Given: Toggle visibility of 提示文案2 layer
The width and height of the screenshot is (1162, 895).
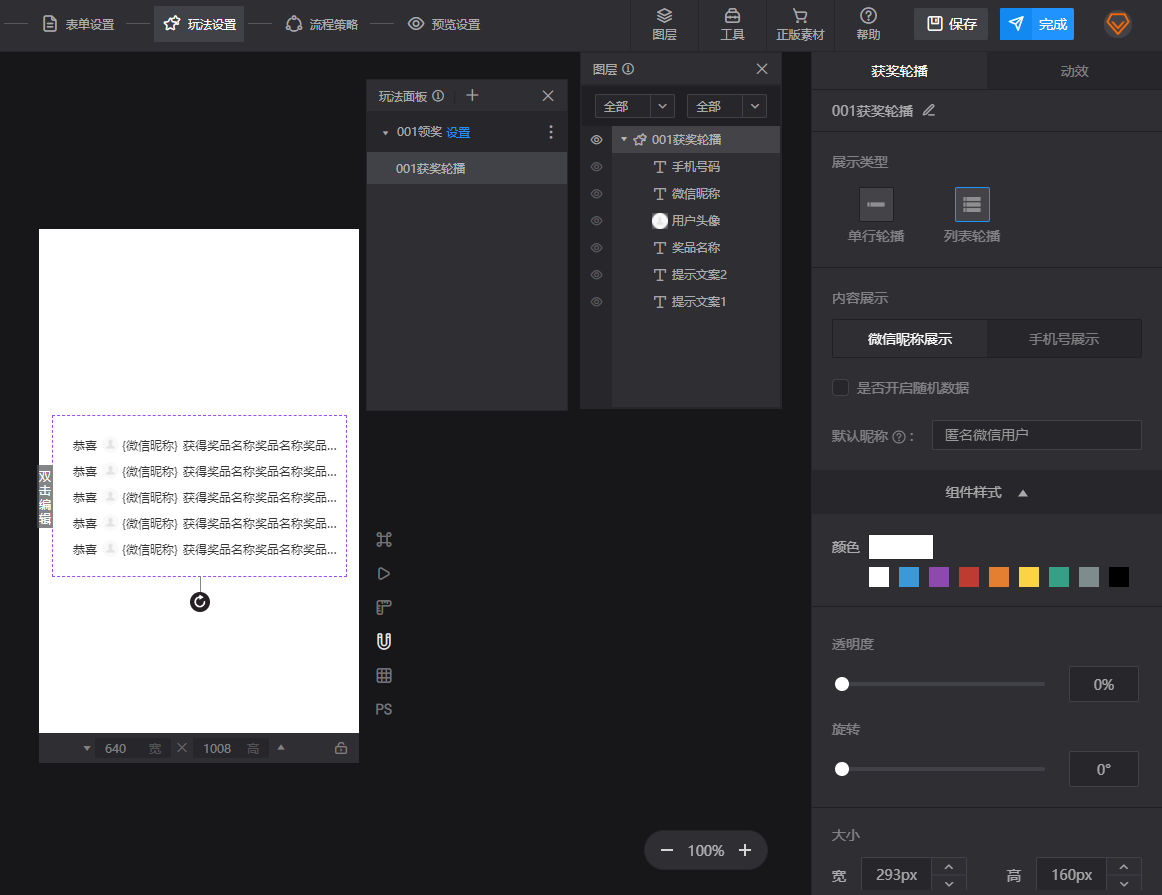Looking at the screenshot, I should click(597, 275).
